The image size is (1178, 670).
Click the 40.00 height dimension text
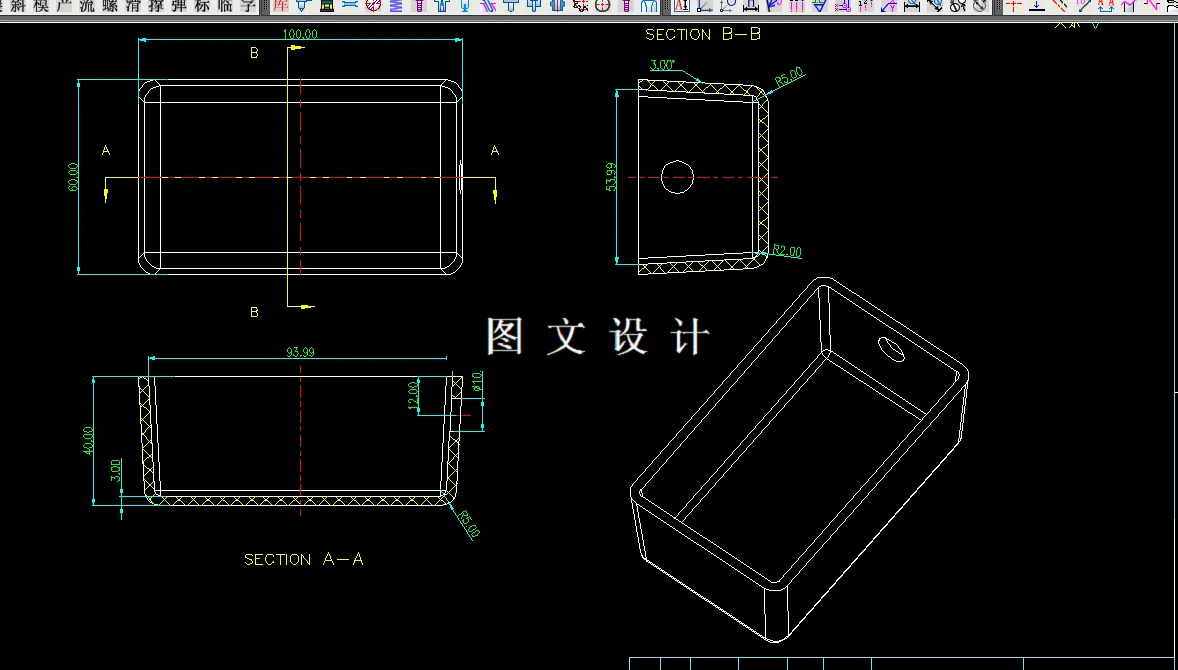[89, 441]
